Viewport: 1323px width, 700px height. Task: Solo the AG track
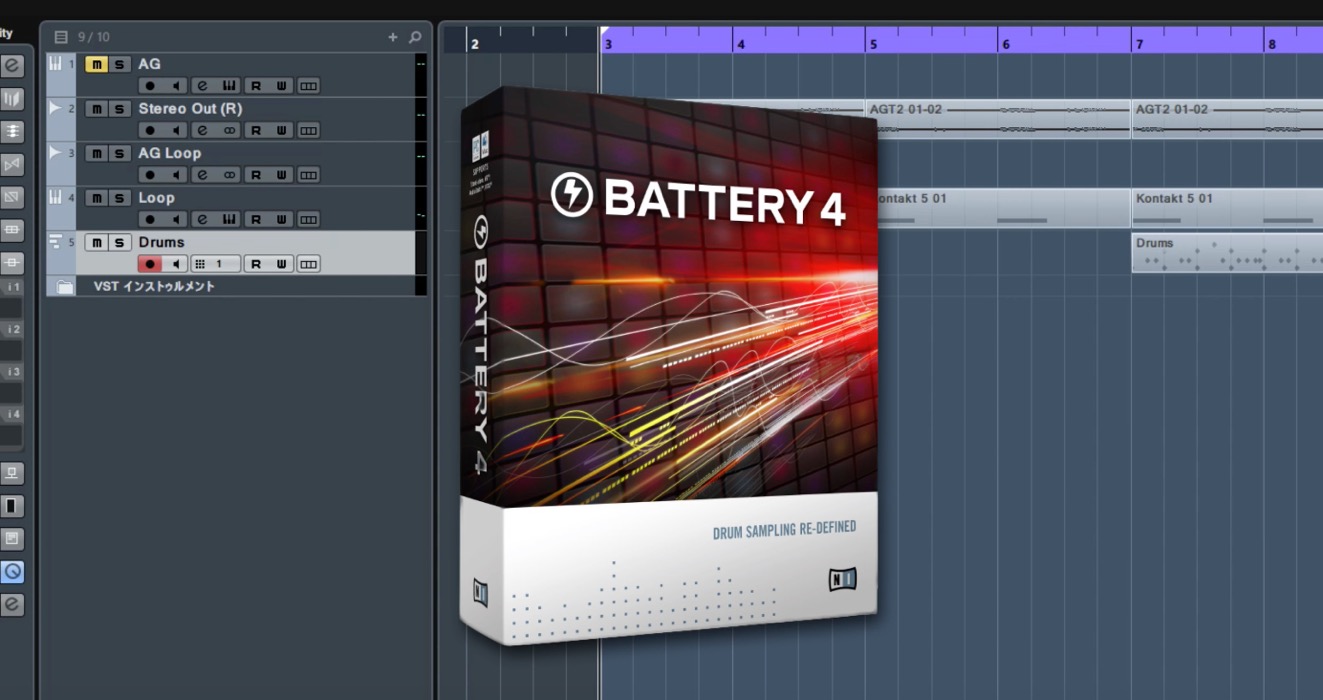[119, 64]
